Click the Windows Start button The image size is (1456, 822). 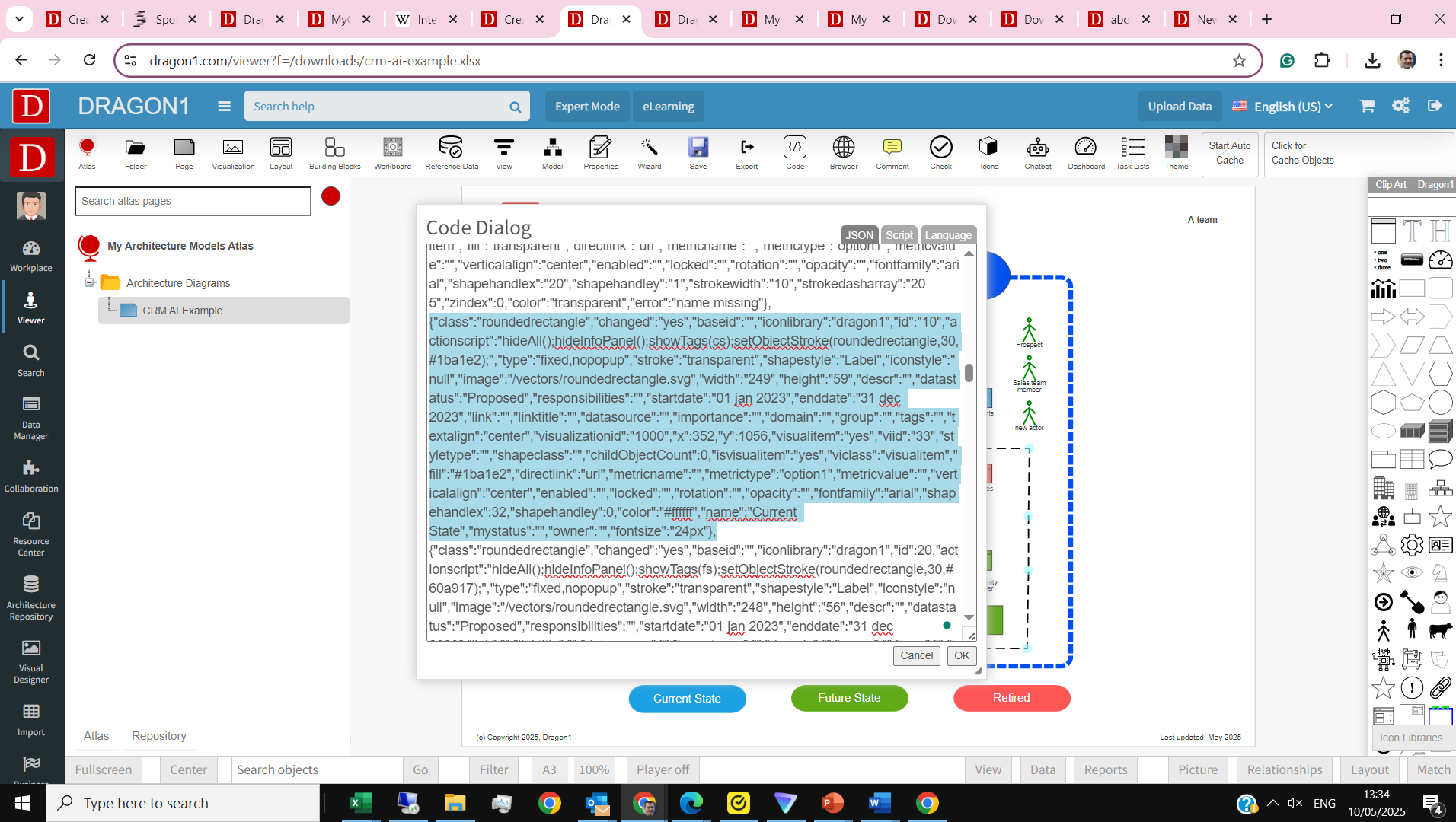click(x=22, y=803)
